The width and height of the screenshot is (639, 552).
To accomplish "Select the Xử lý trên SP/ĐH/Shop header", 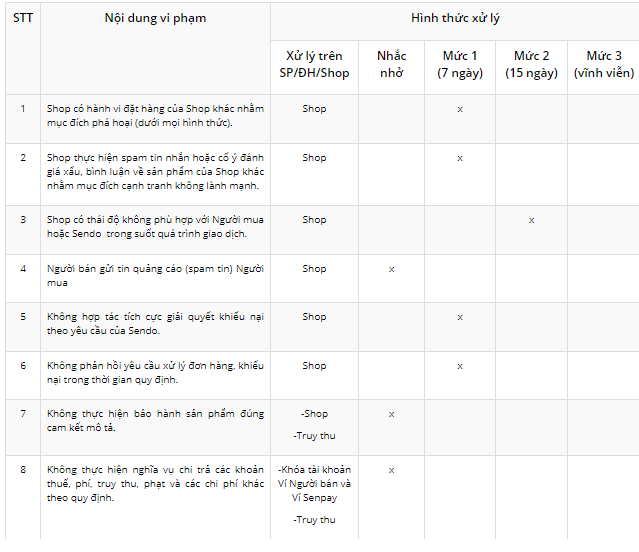I will point(314,64).
